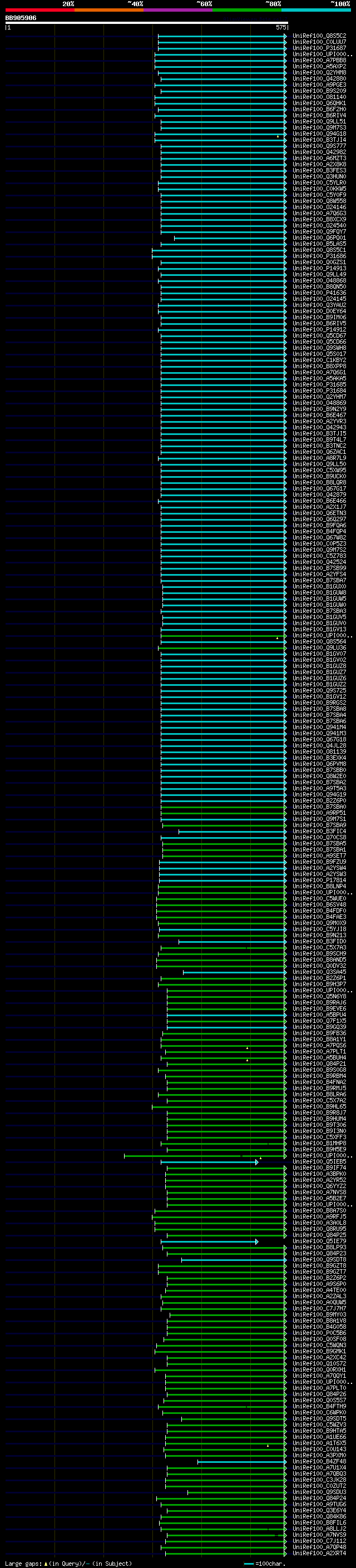Click the 'UniRef100_B3FES3' label
This screenshot has width=356, height=1568.
(x=319, y=170)
